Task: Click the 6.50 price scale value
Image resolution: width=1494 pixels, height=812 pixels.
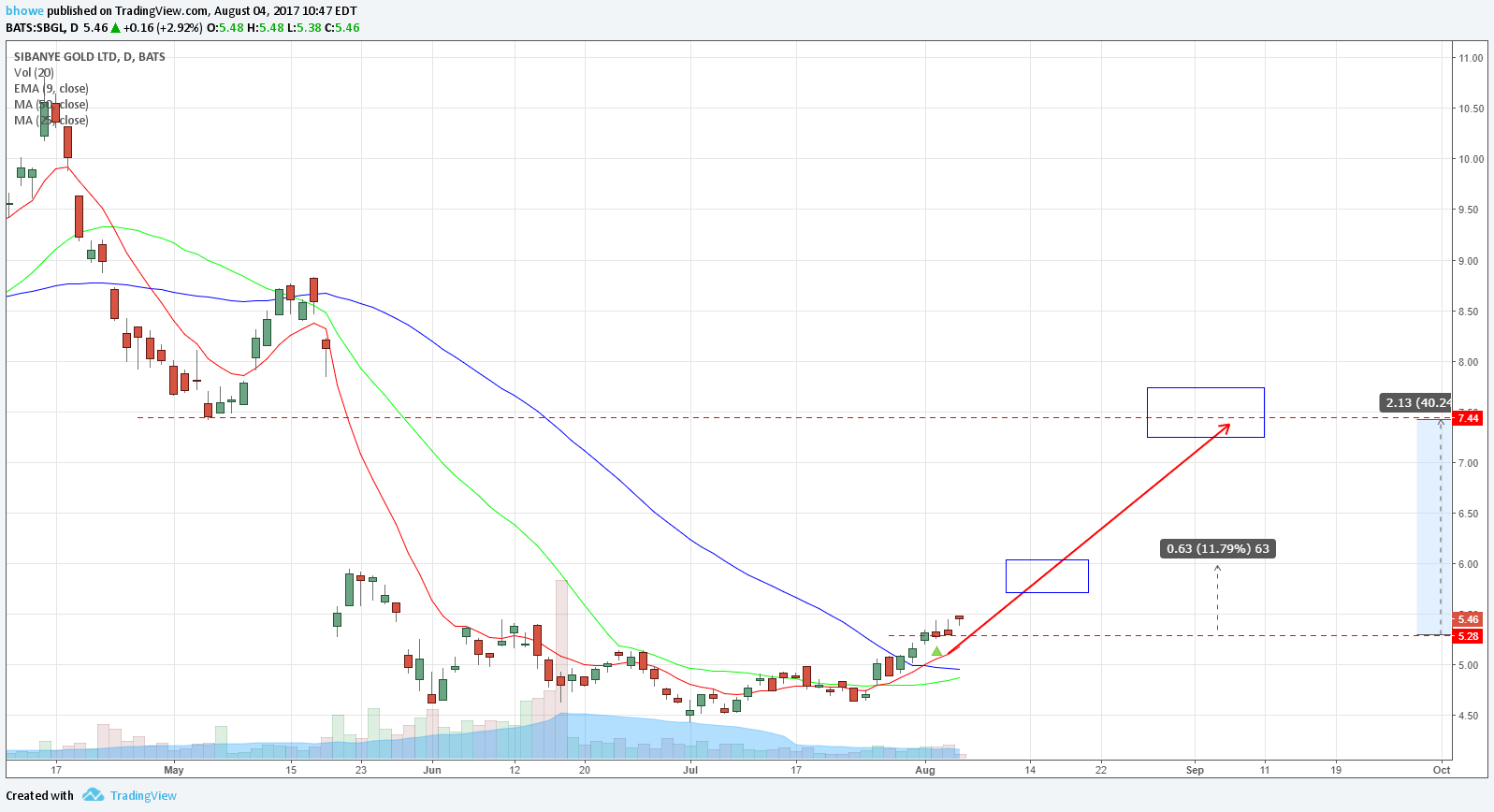Action: 1469,514
